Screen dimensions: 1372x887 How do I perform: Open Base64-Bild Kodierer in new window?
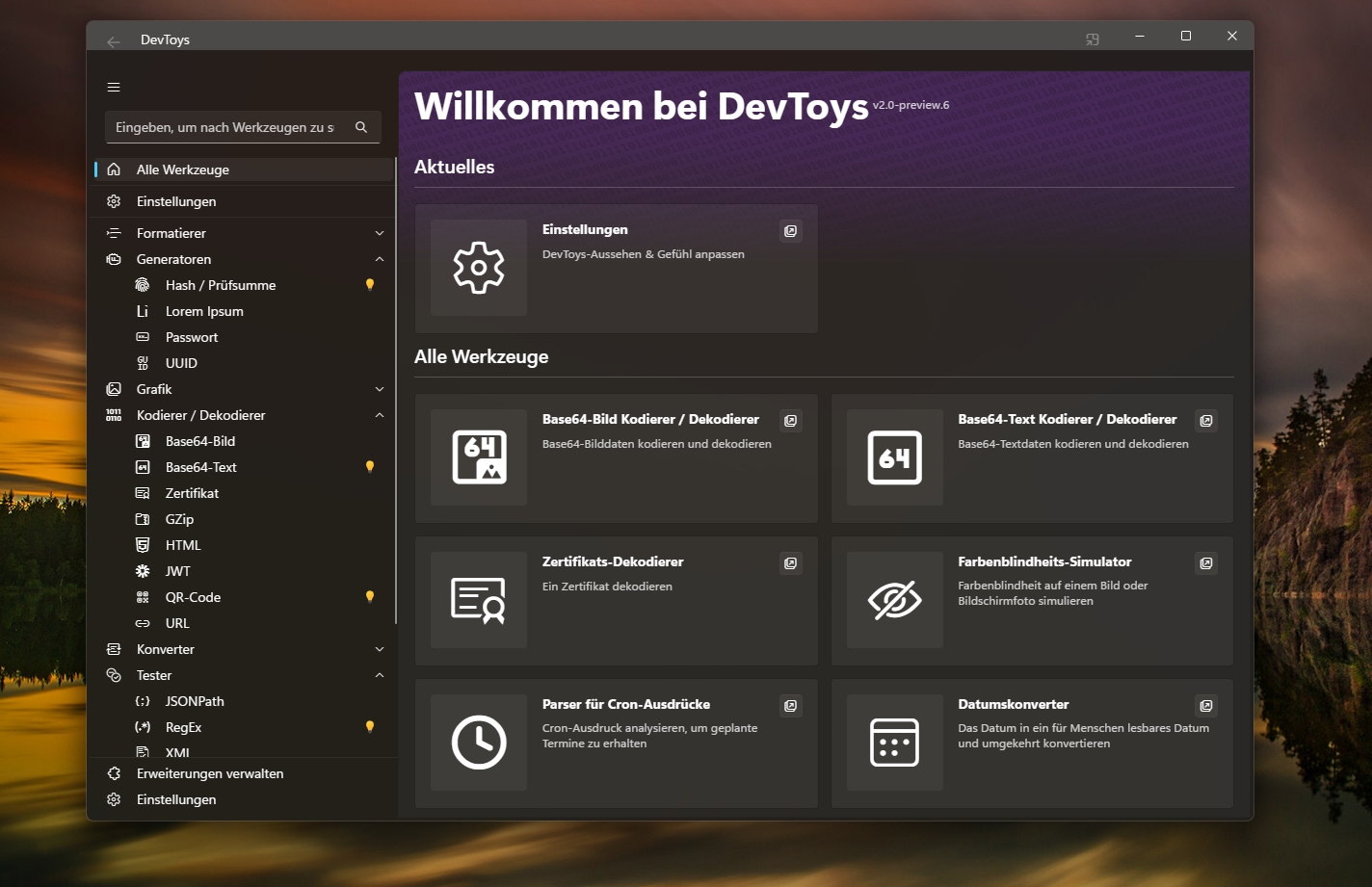[x=791, y=421]
